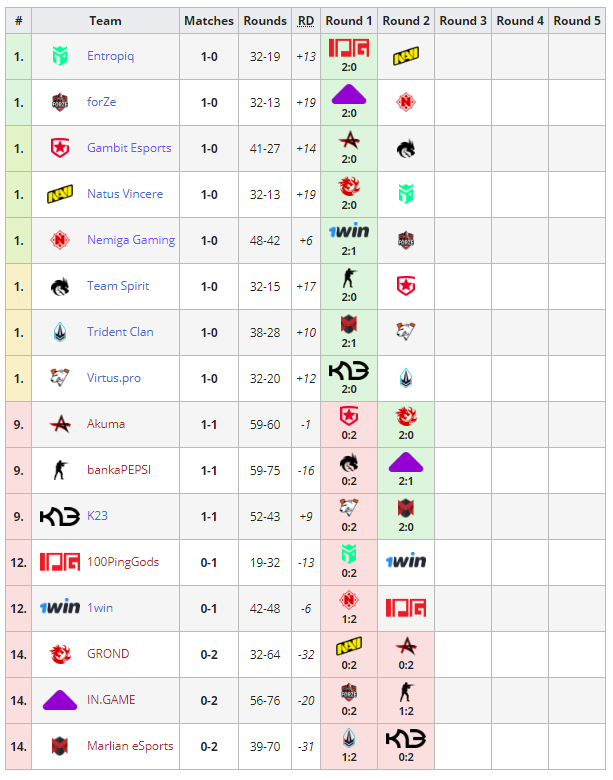The height and width of the screenshot is (780, 613).
Task: Open the Entropiq team link
Action: [x=110, y=56]
